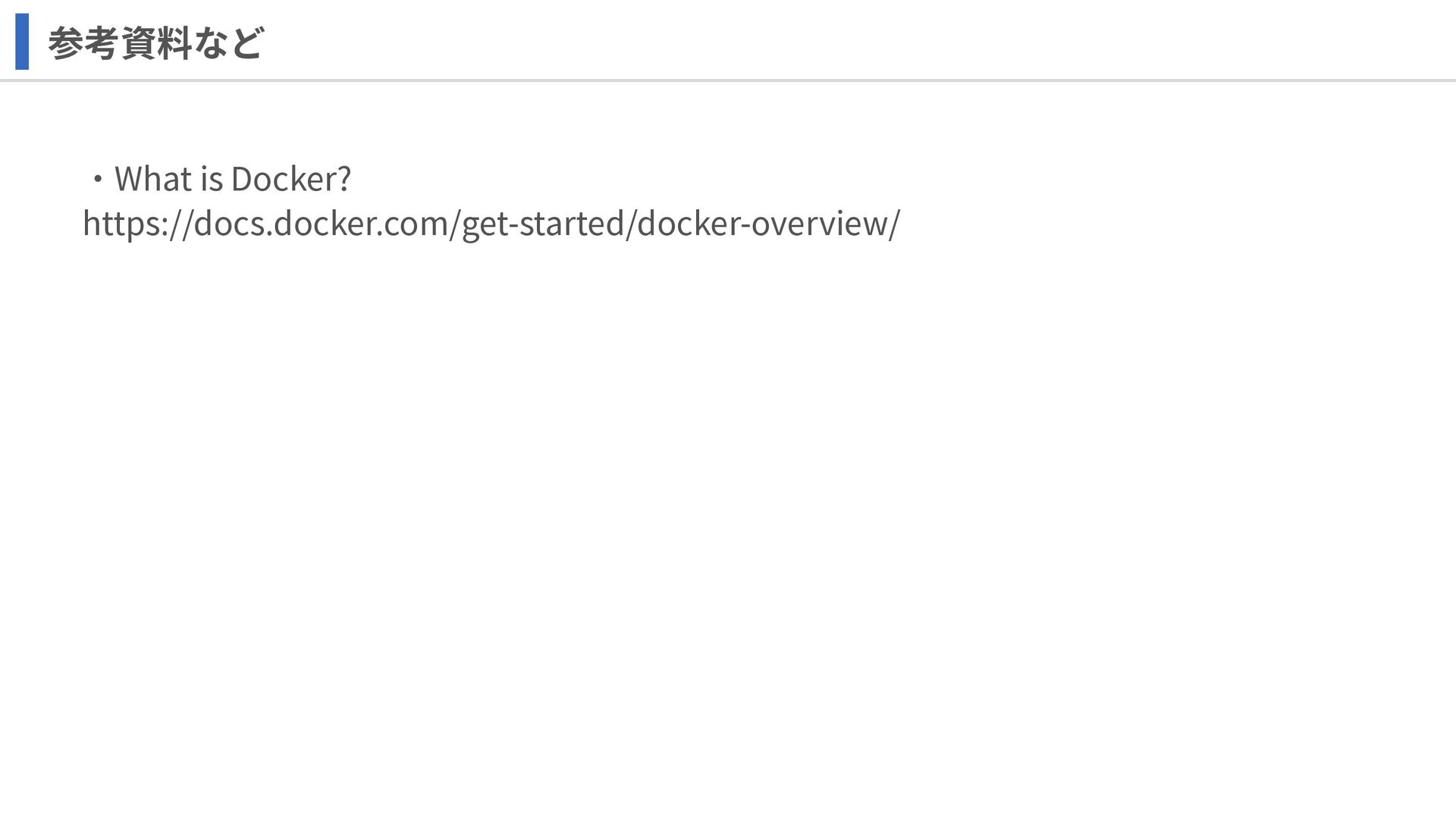Click the trailing slash ending the URL
Screen dimensions: 1456x819
point(895,224)
